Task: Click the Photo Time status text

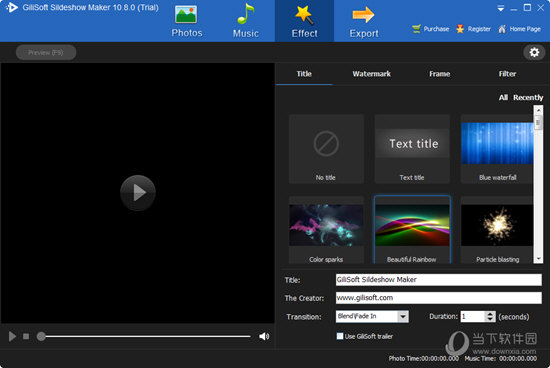Action: [423, 359]
